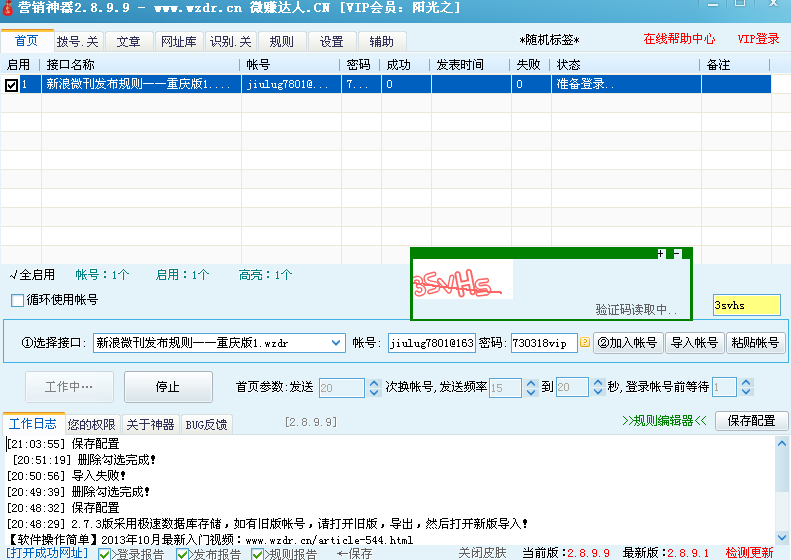
Task: Click the stepper for 发送 count
Action: [375, 387]
